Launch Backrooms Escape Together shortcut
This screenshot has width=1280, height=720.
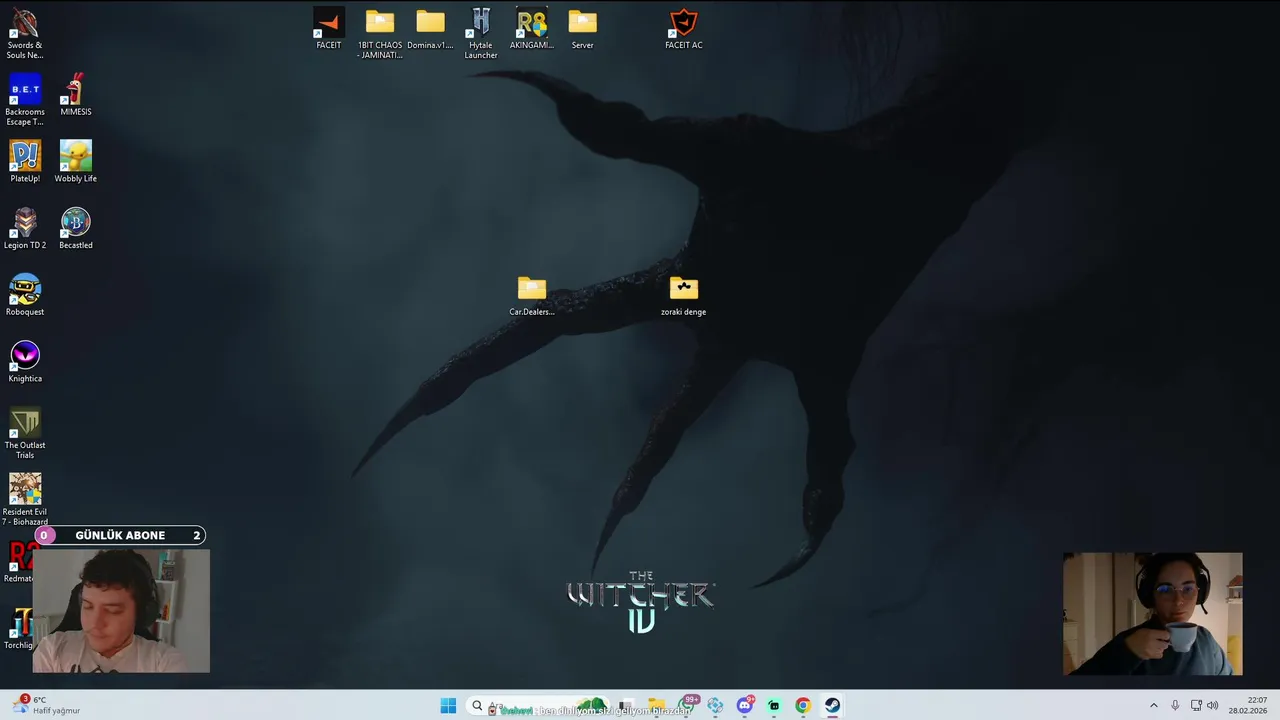point(25,100)
